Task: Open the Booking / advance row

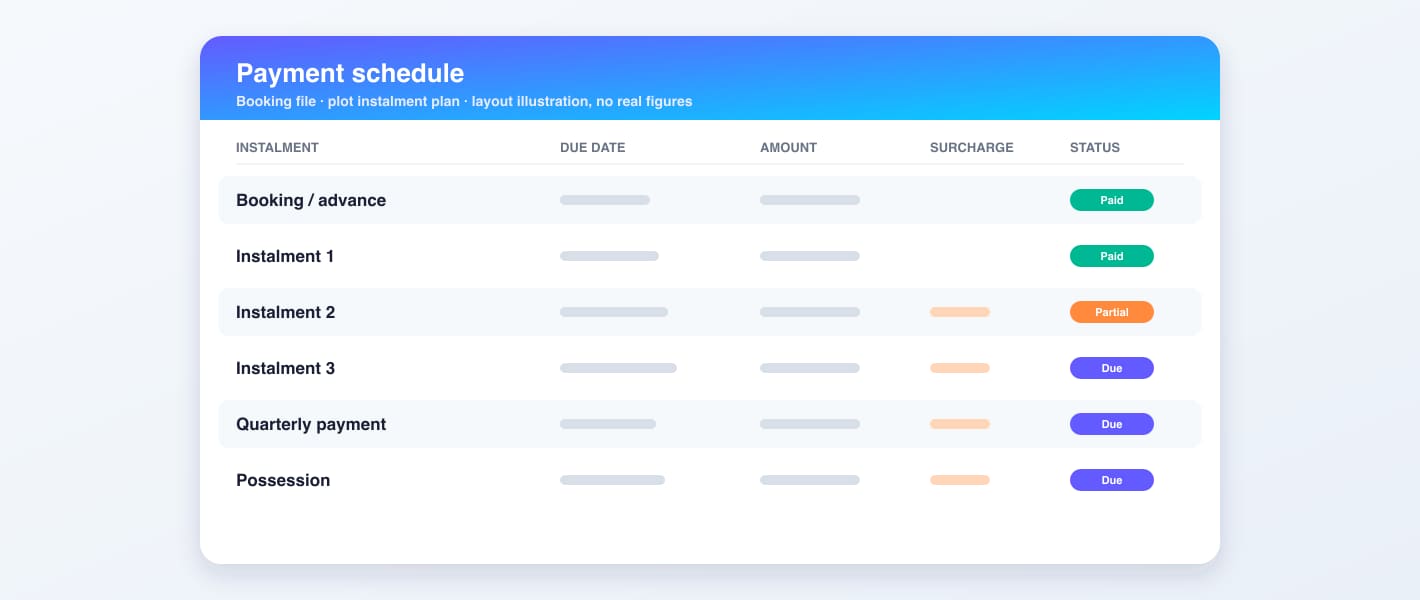Action: pyautogui.click(x=710, y=200)
